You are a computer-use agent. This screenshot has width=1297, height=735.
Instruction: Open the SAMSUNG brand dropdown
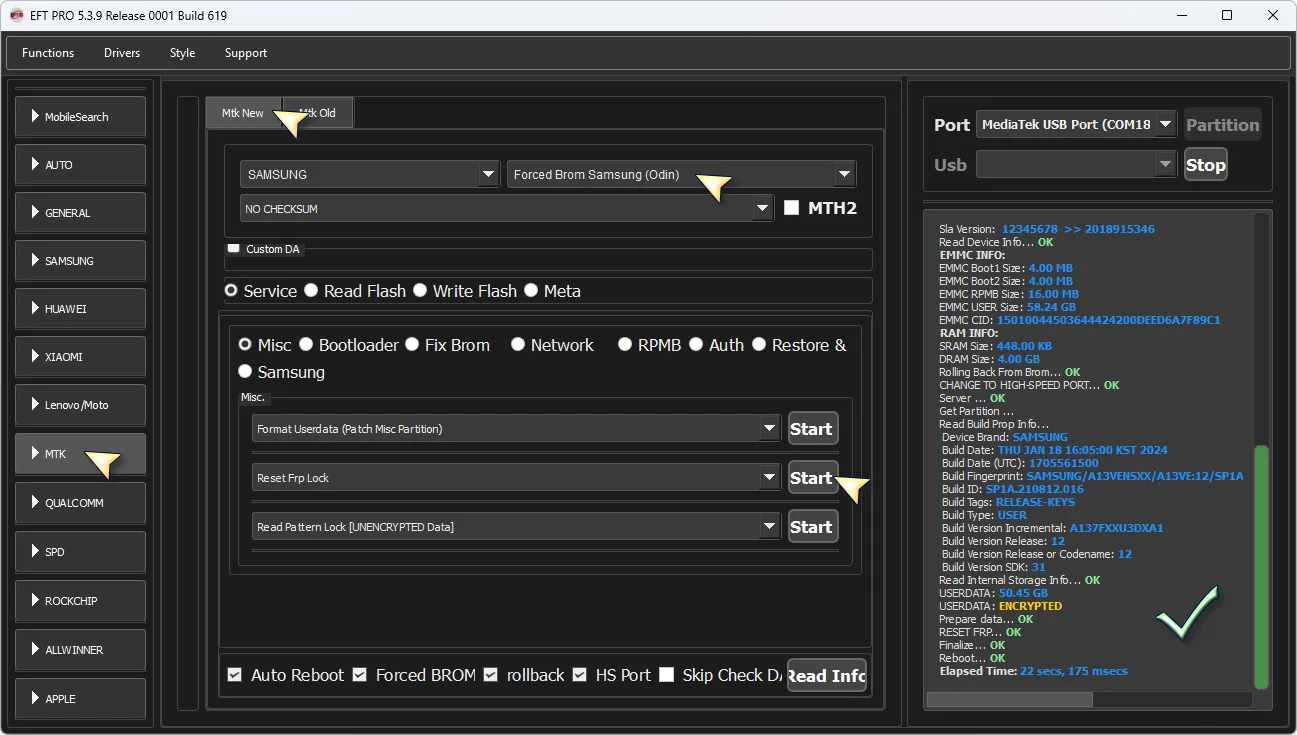[488, 174]
